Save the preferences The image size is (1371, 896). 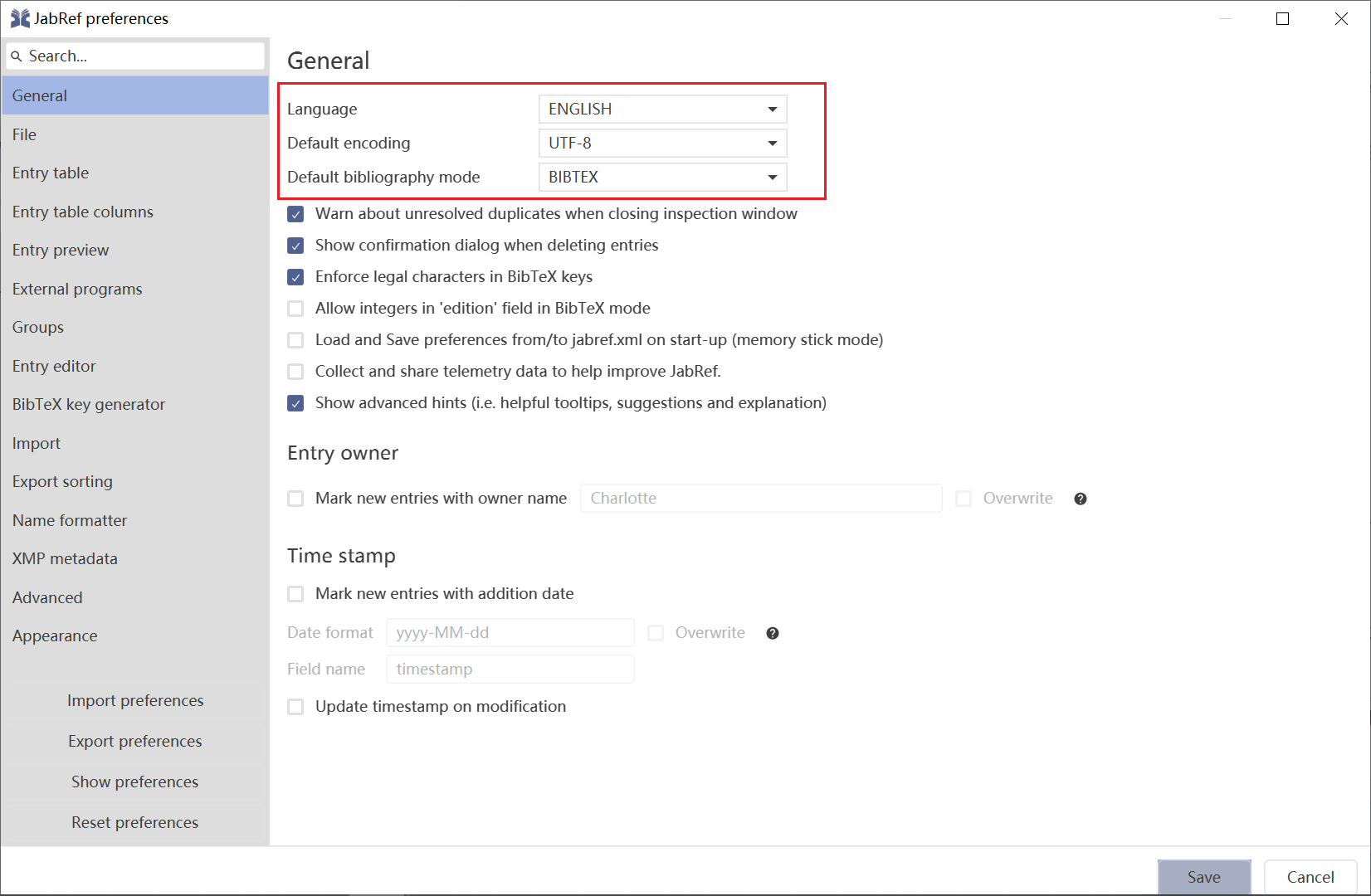click(1204, 877)
